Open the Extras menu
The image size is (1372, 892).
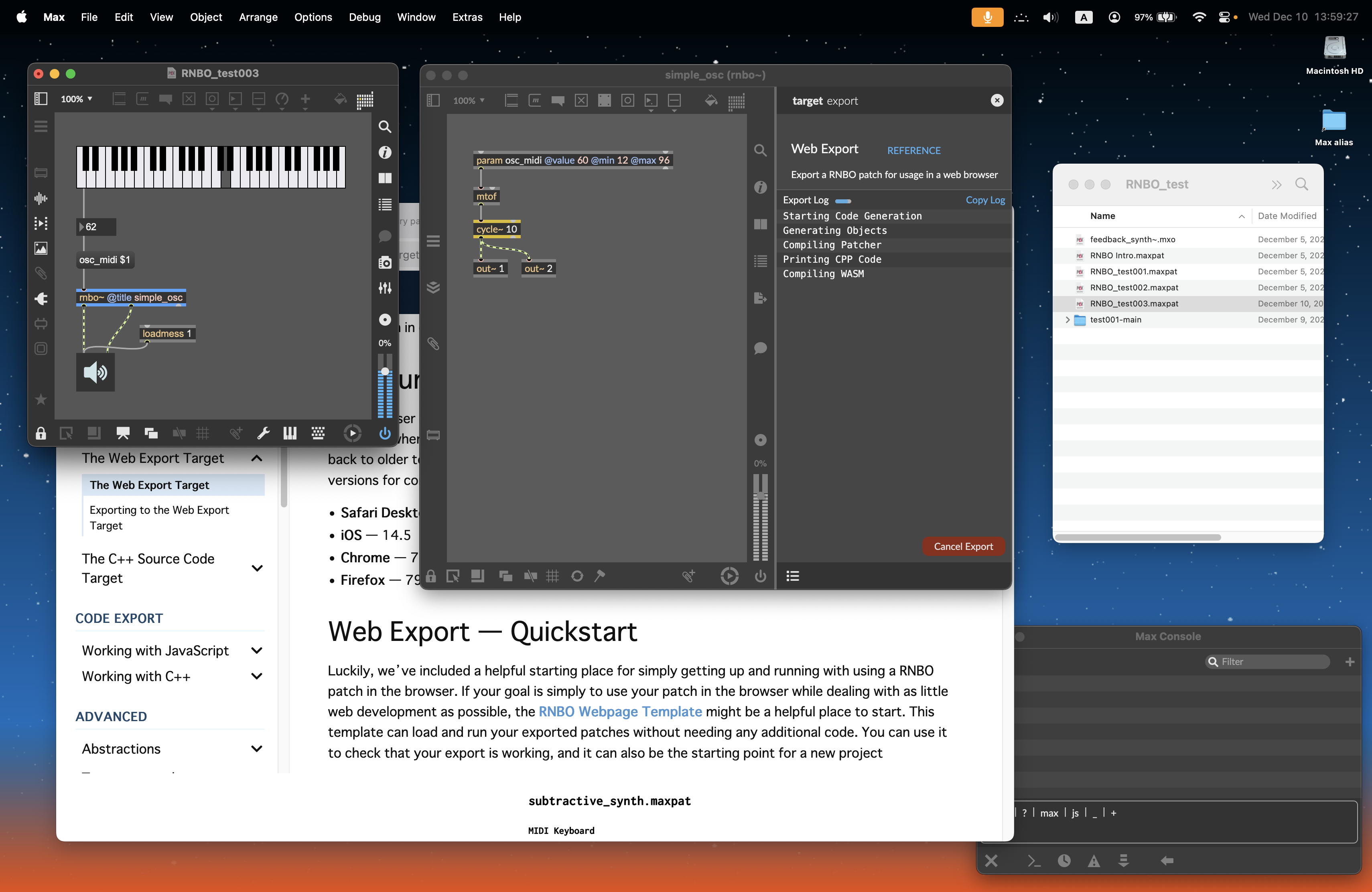point(467,17)
